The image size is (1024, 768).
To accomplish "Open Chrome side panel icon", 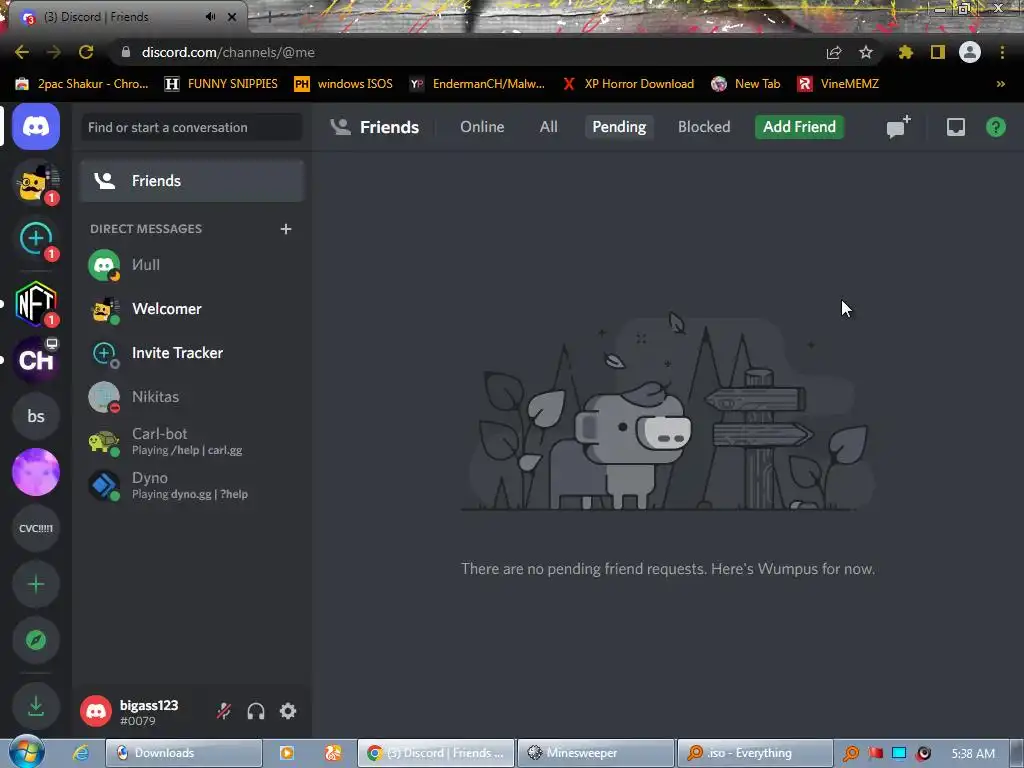I will (938, 52).
